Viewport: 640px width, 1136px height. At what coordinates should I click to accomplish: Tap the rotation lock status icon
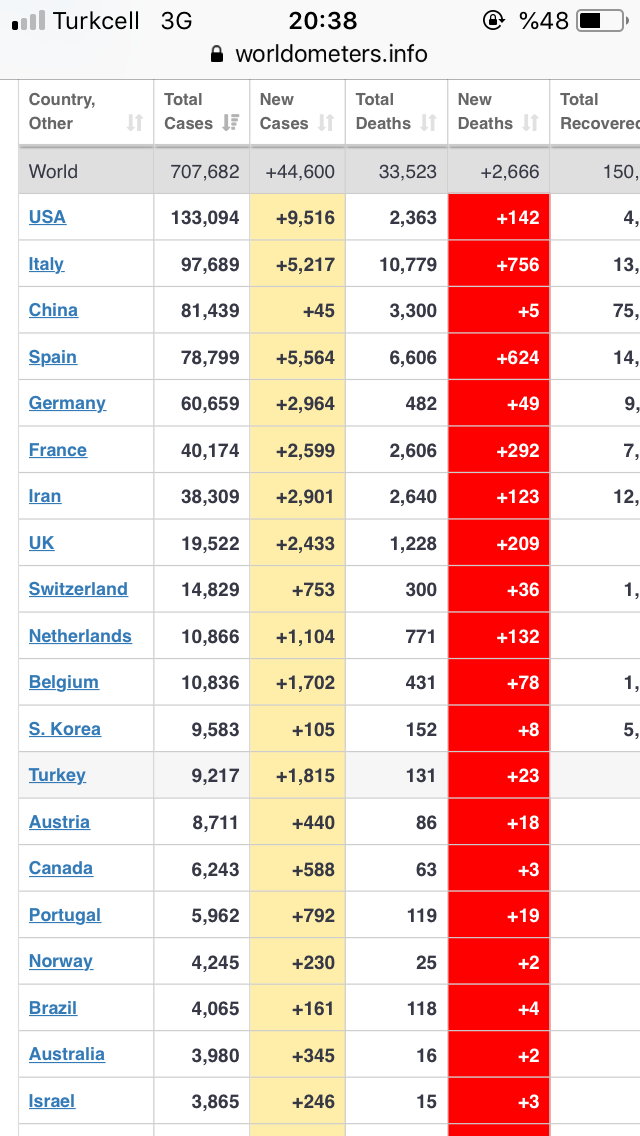(494, 20)
